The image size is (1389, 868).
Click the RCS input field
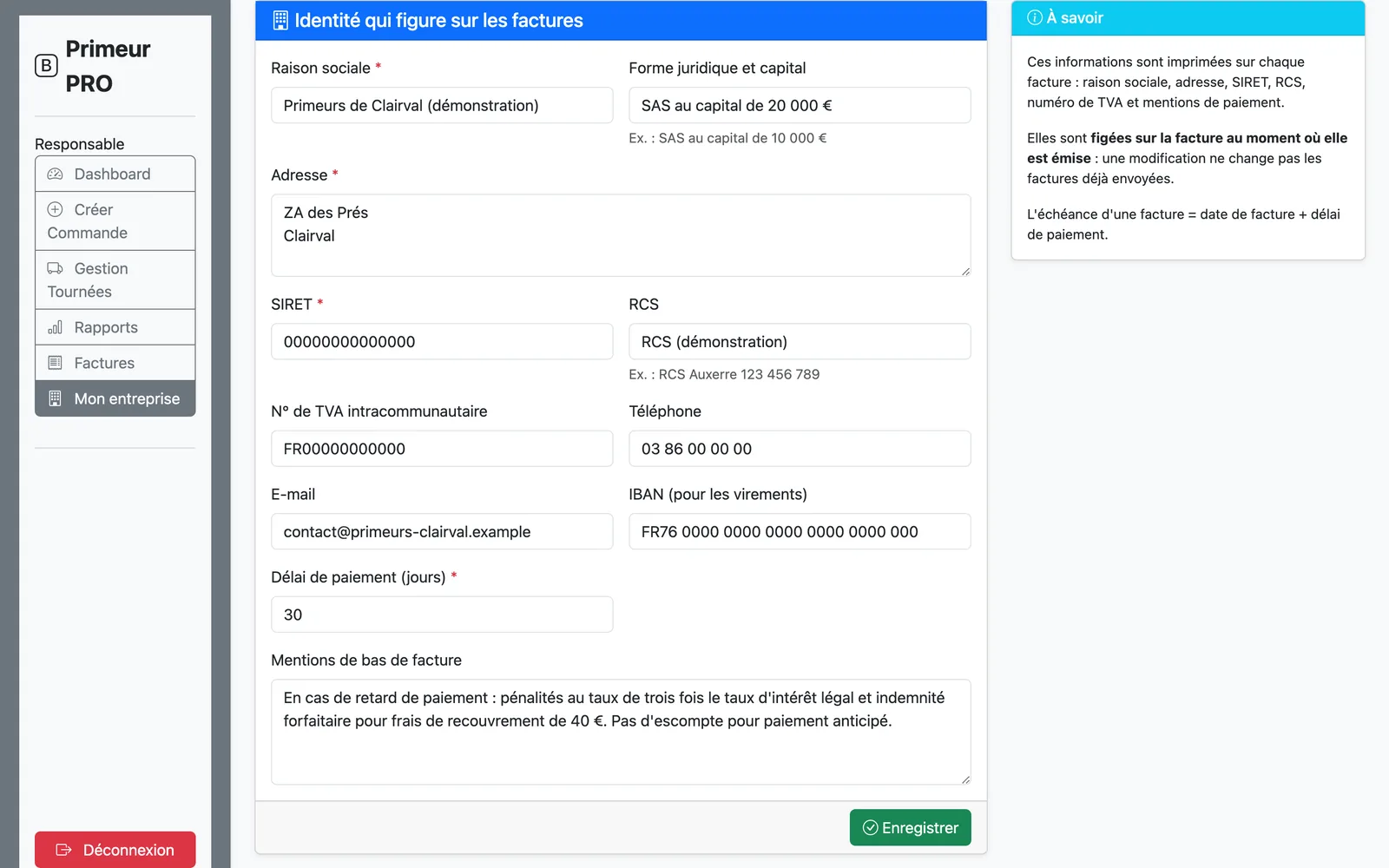point(800,342)
